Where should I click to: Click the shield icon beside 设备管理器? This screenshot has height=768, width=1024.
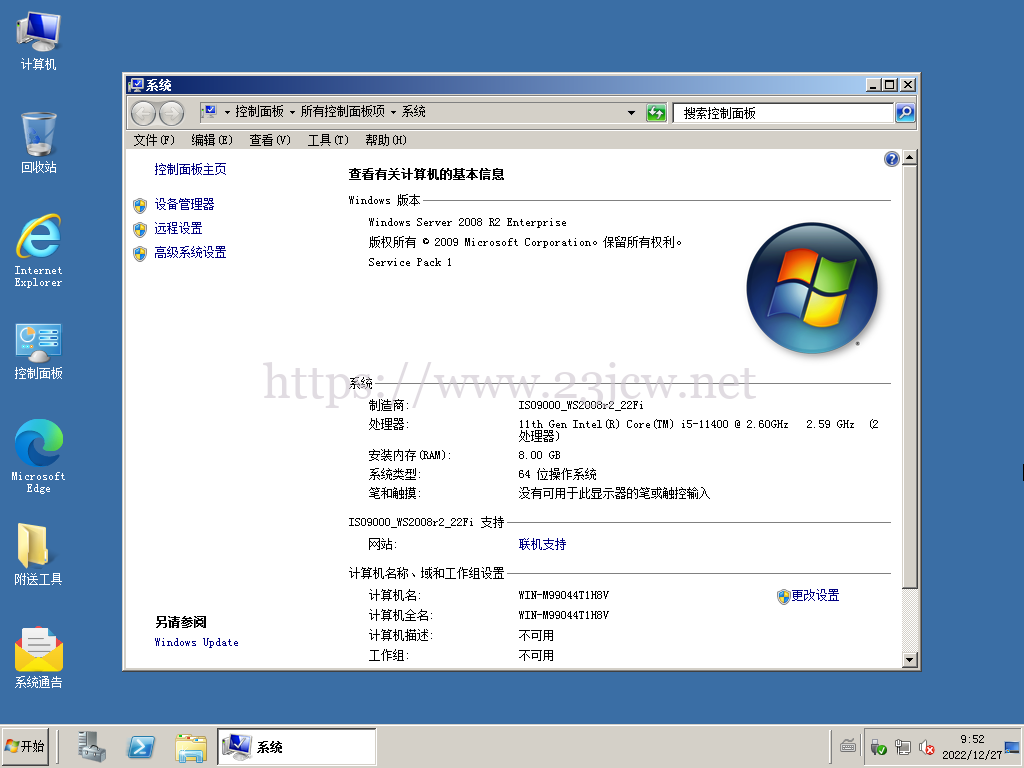pyautogui.click(x=140, y=206)
